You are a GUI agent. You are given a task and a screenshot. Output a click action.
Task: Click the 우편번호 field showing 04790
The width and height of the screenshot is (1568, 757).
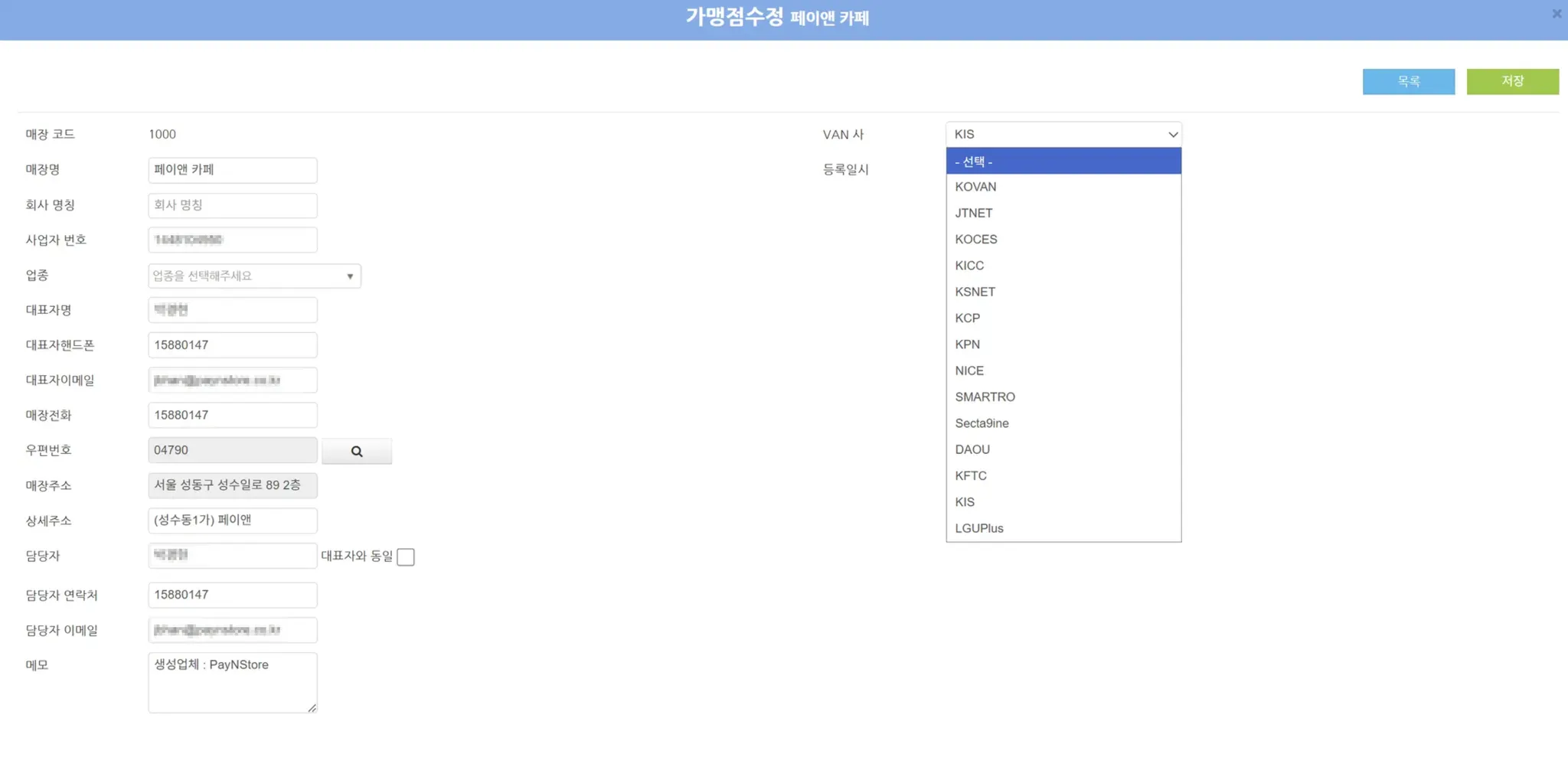click(233, 450)
